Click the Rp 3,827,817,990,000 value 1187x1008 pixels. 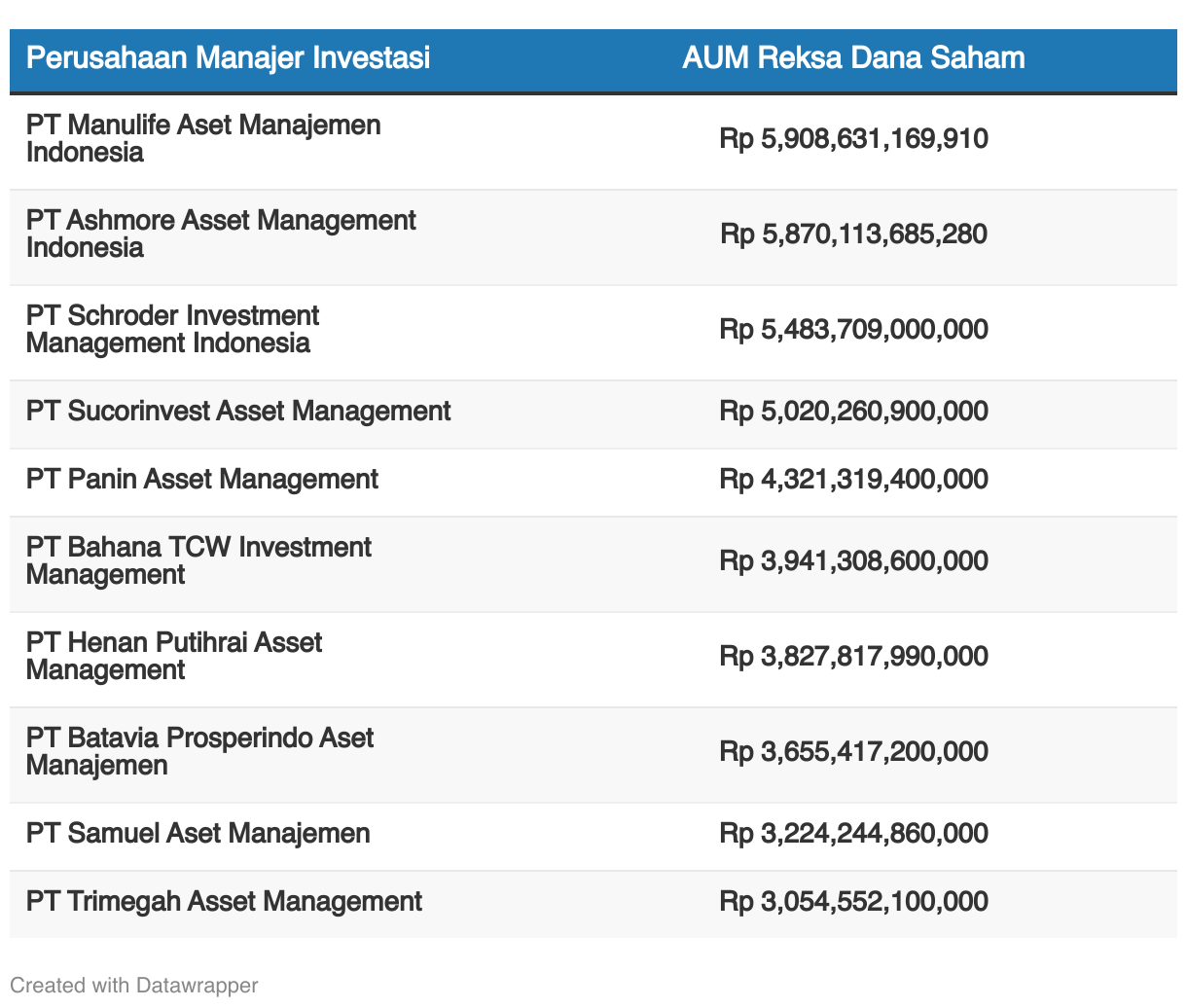[x=853, y=657]
